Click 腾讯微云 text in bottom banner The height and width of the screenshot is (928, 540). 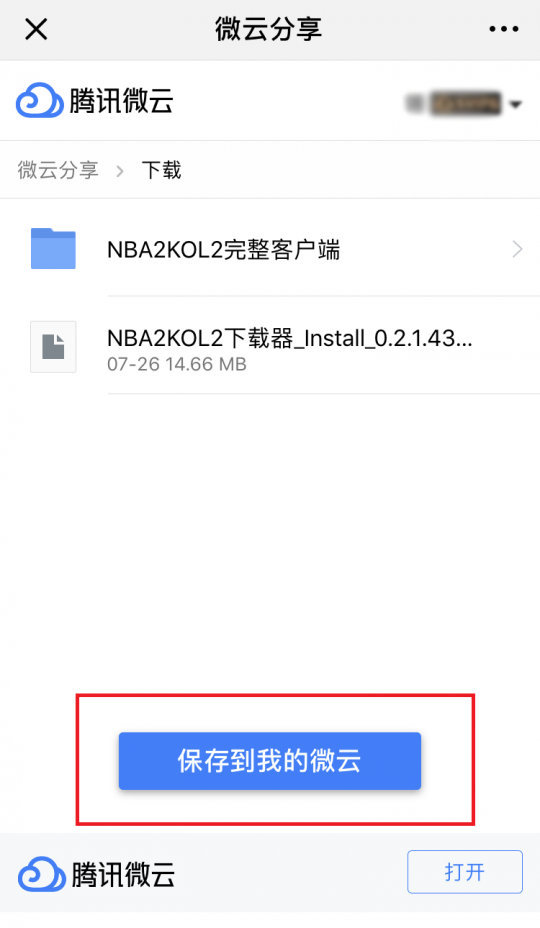pos(123,874)
